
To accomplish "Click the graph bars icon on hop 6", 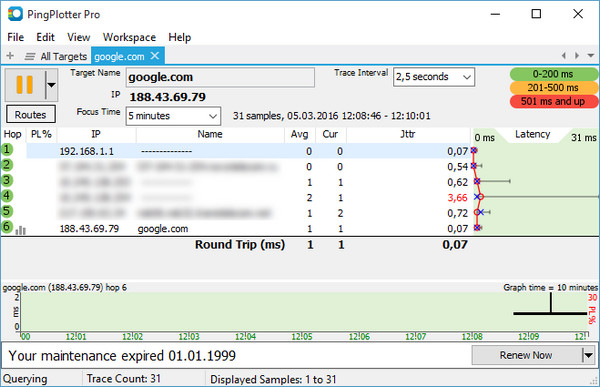I will 21,230.
